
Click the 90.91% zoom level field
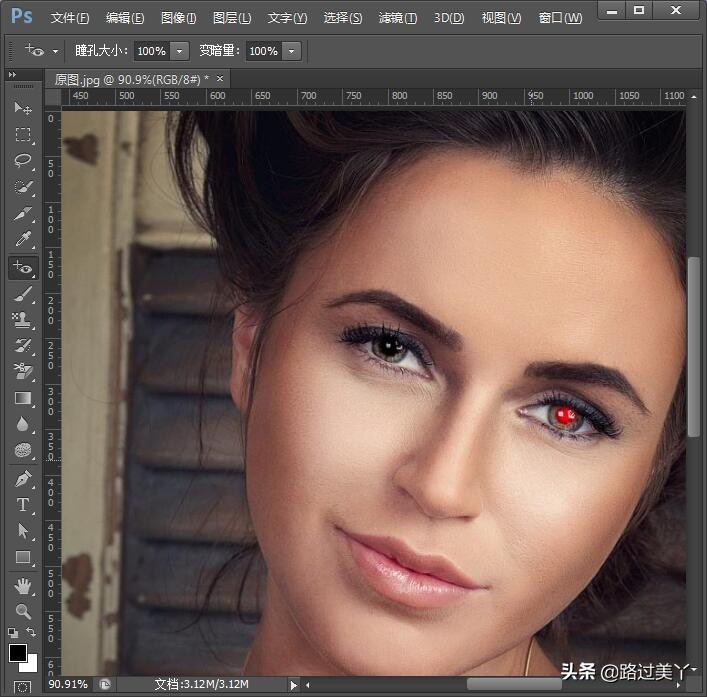pos(68,684)
